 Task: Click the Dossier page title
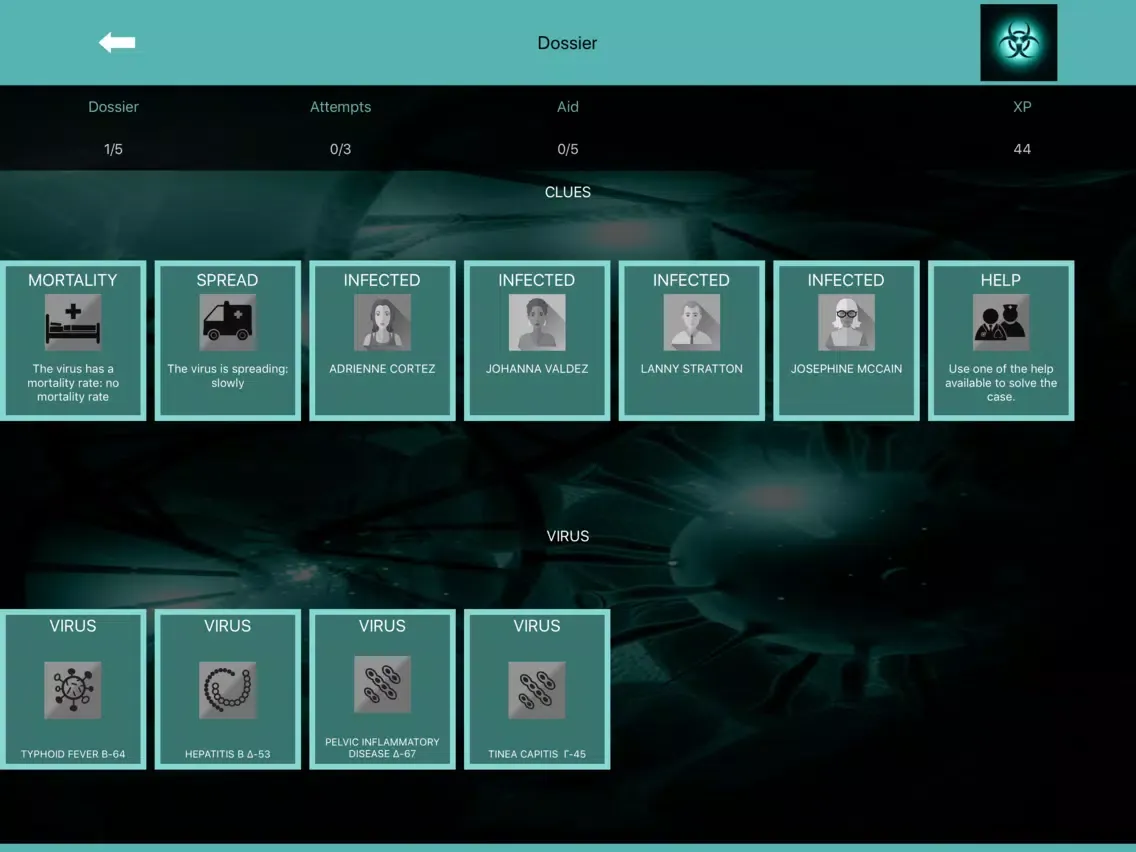point(567,43)
